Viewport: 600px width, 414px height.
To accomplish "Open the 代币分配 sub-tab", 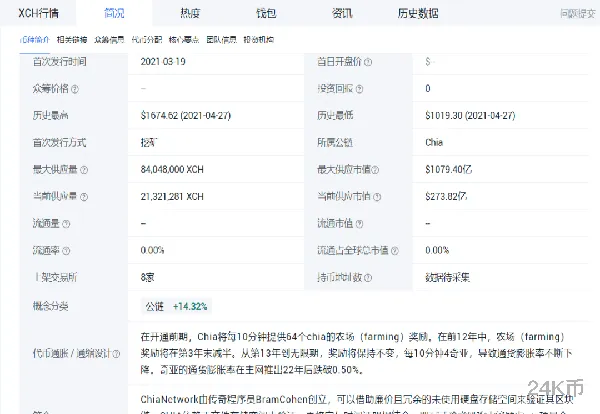I will pos(147,40).
